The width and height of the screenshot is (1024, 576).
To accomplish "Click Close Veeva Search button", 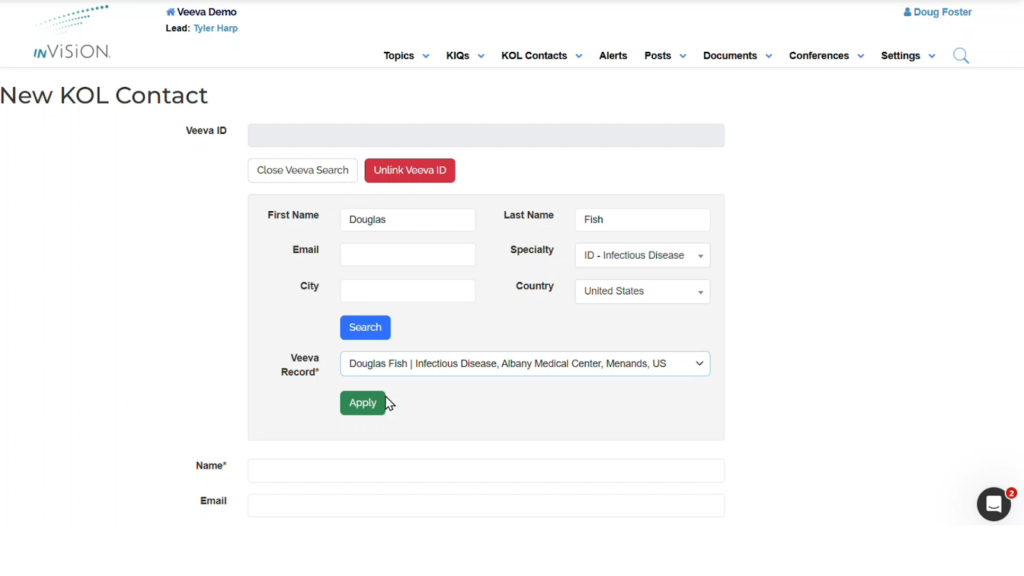I will click(302, 171).
